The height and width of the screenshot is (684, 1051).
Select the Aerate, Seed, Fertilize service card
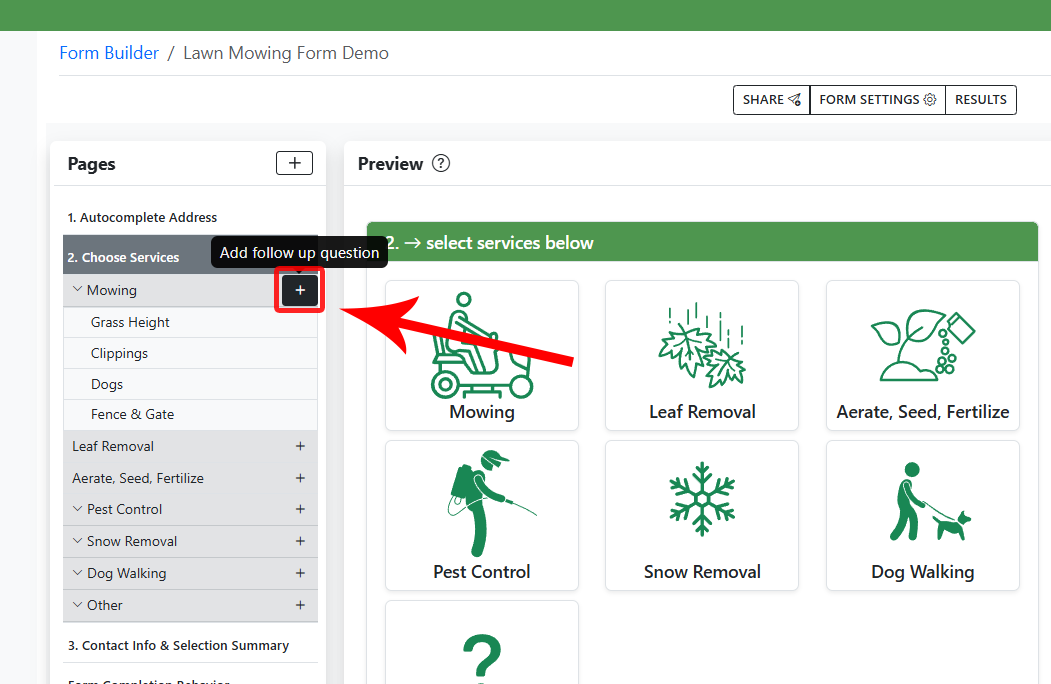point(923,355)
